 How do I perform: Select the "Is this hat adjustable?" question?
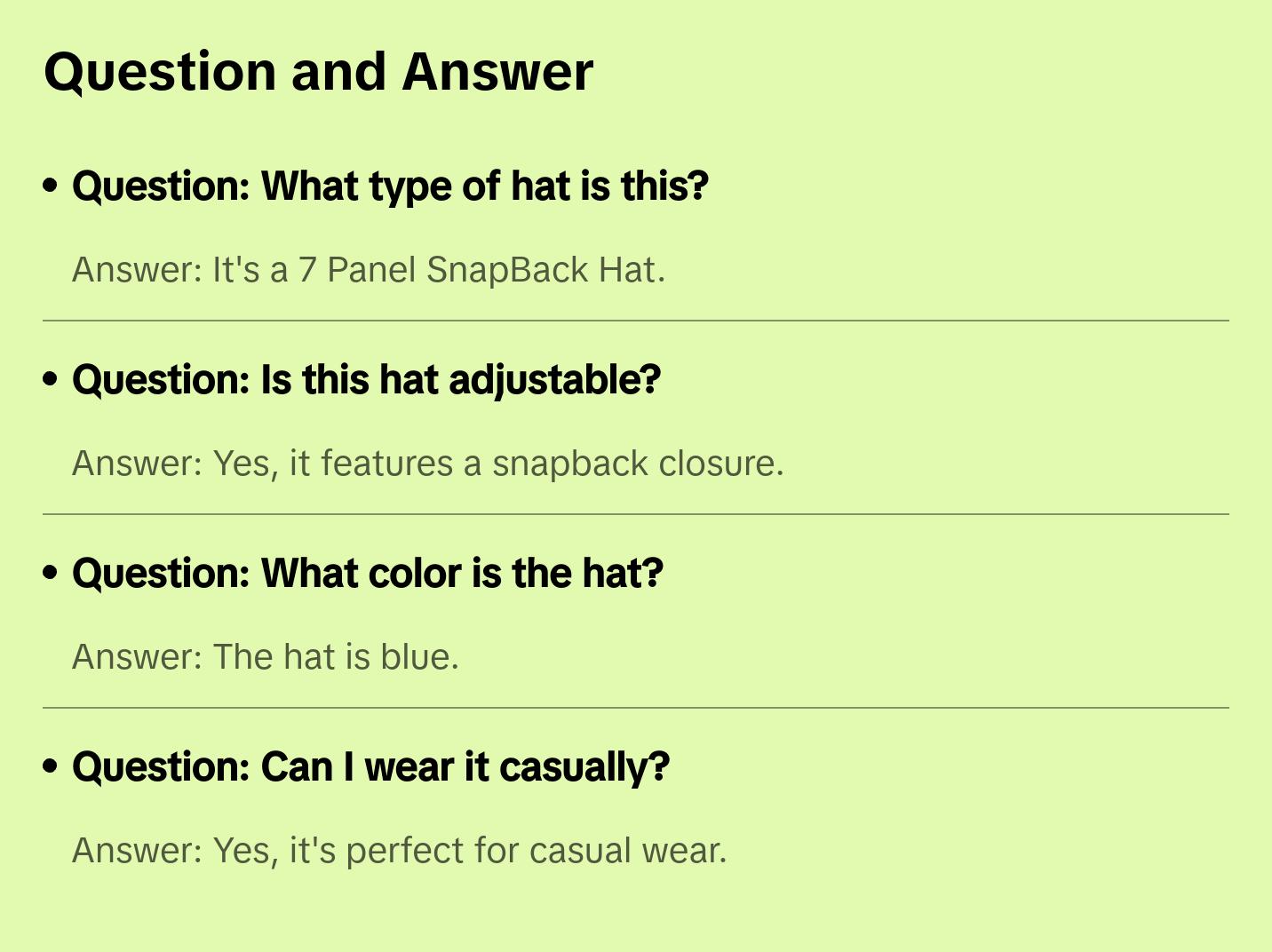click(x=366, y=380)
